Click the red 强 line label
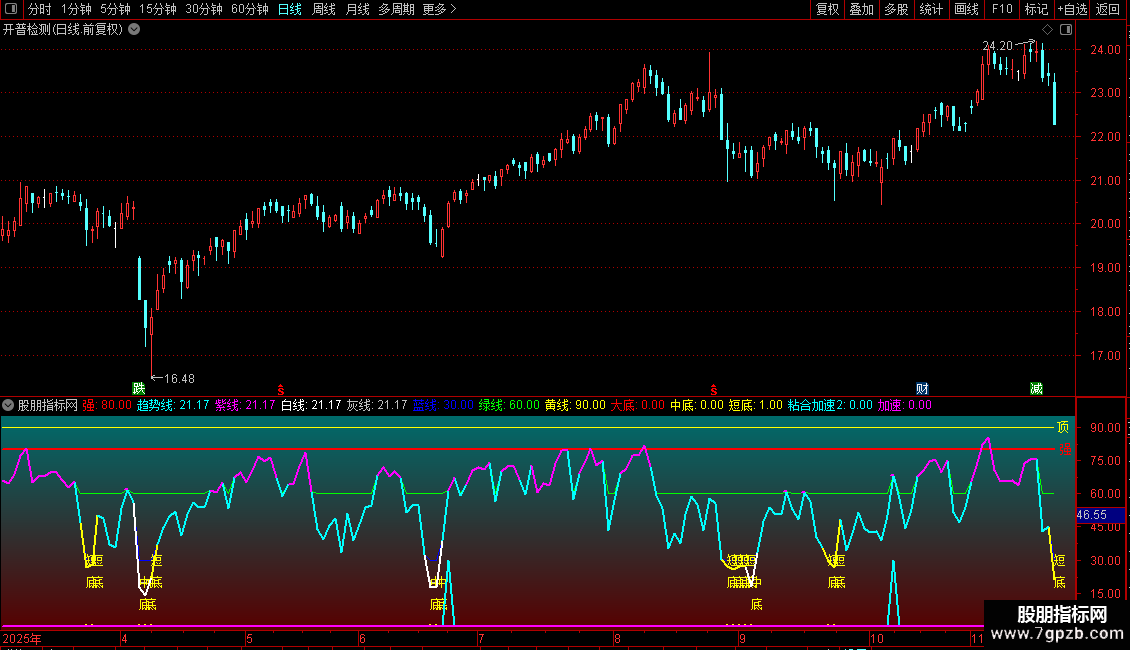The height and width of the screenshot is (650, 1130). [x=1064, y=449]
